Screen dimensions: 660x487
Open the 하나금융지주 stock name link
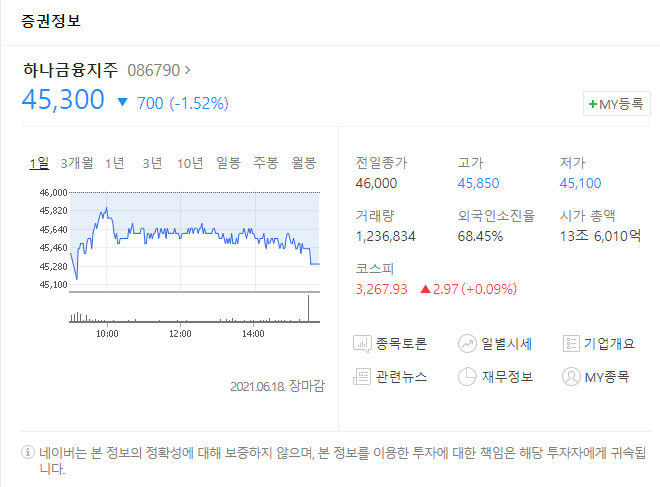(x=70, y=70)
